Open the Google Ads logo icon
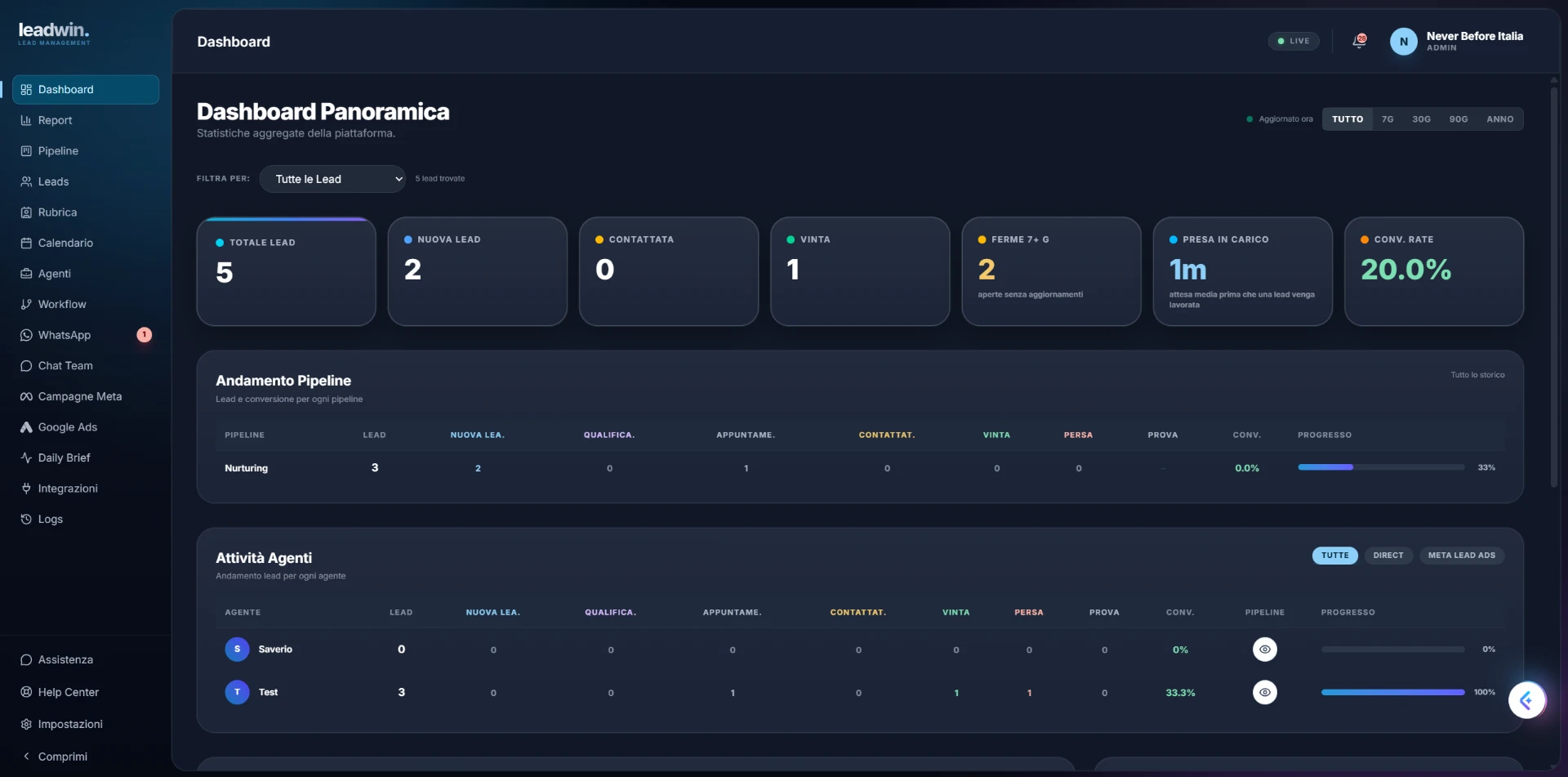The width and height of the screenshot is (1568, 777). pyautogui.click(x=26, y=427)
